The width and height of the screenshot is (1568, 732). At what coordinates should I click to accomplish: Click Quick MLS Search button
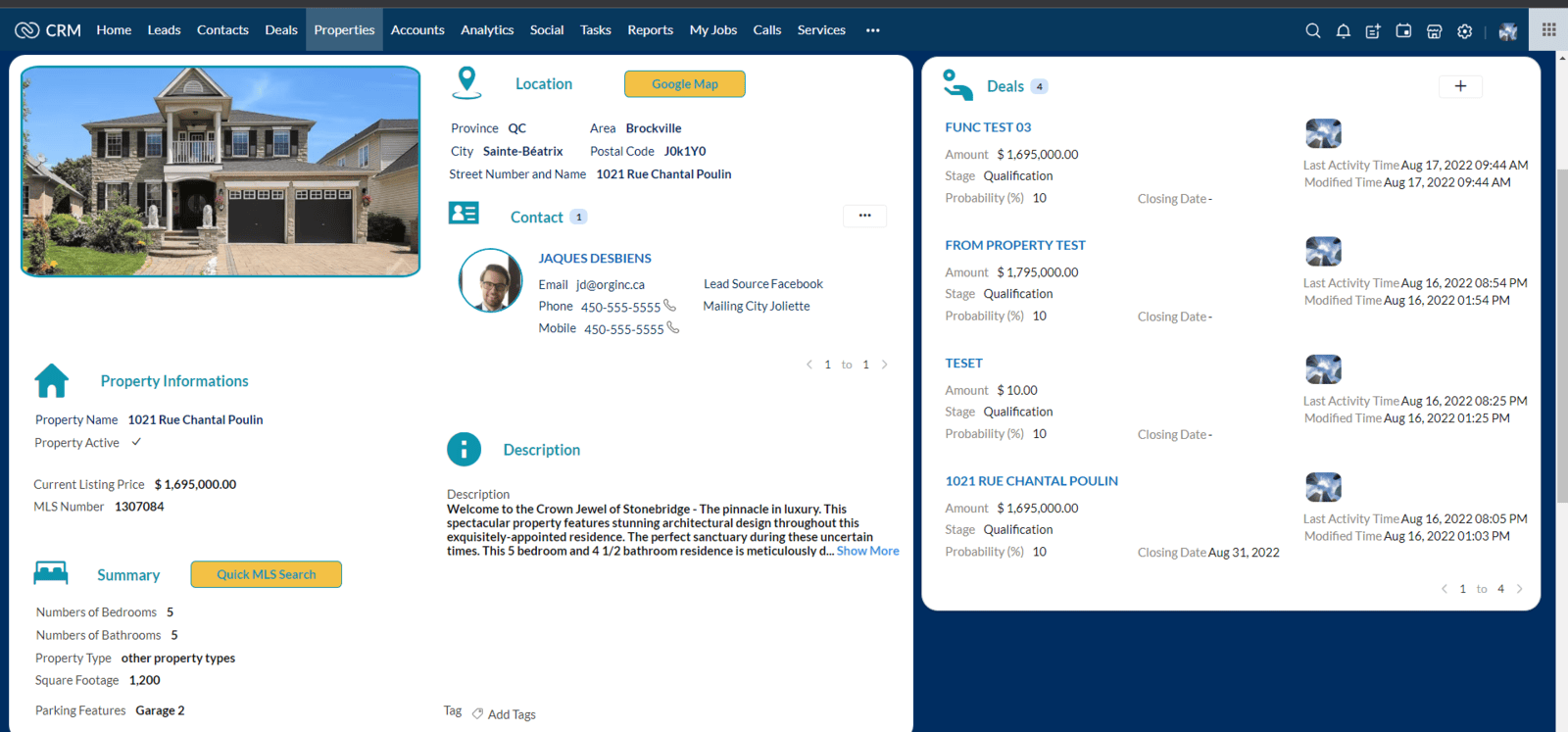tap(266, 574)
